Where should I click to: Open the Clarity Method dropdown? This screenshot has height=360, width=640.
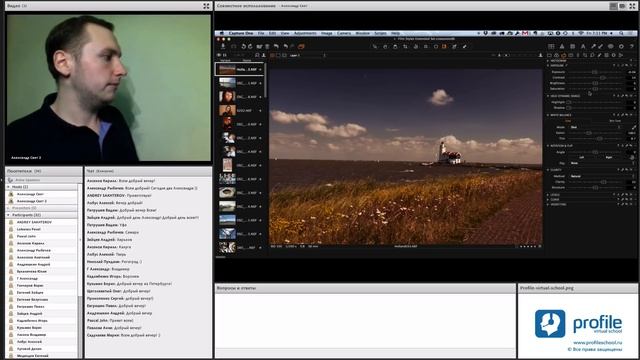(x=602, y=176)
